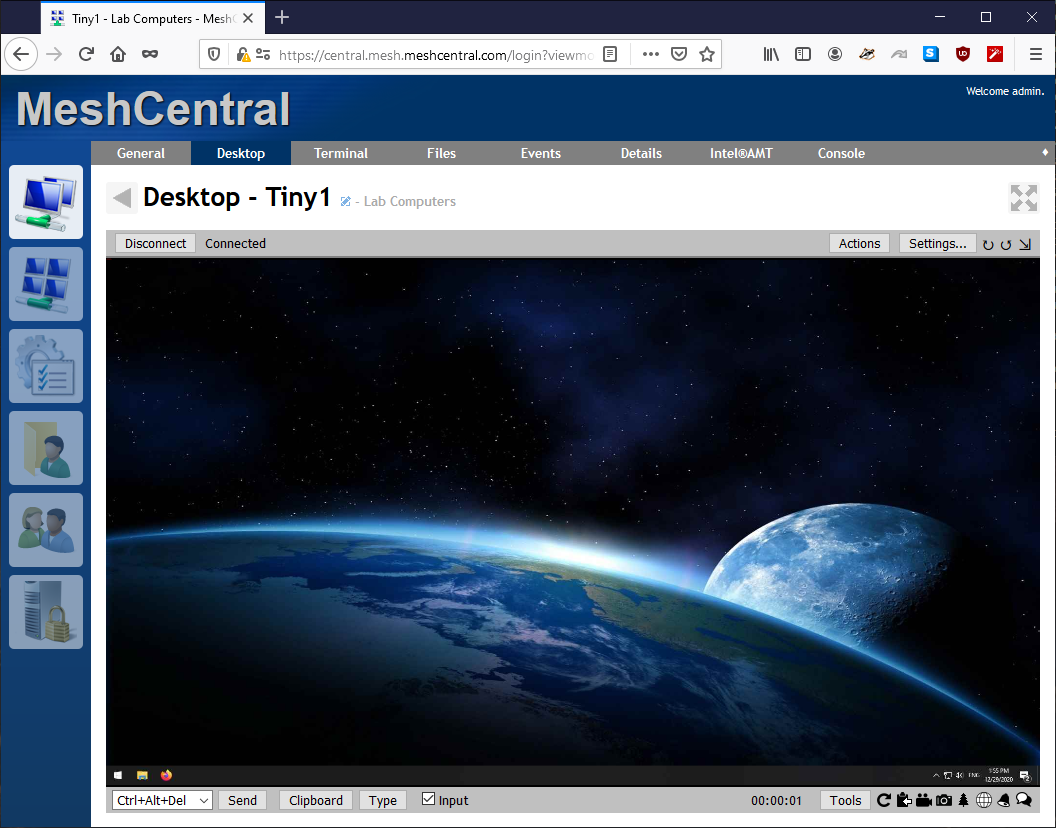
Task: Open the Ctrl+Alt+Del key combination dropdown
Action: coord(163,800)
